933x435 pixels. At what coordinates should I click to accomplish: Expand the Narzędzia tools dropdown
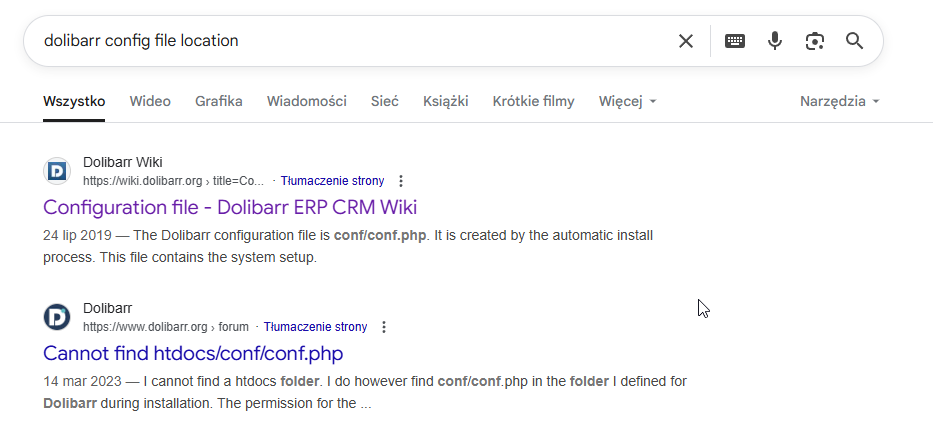[x=839, y=101]
